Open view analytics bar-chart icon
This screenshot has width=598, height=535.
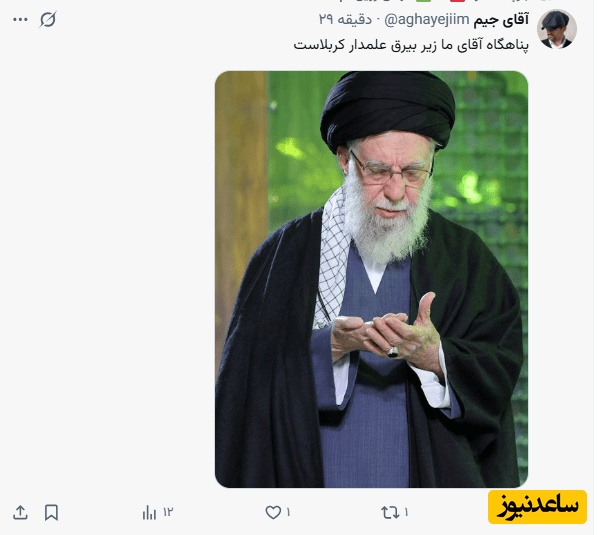click(x=149, y=513)
